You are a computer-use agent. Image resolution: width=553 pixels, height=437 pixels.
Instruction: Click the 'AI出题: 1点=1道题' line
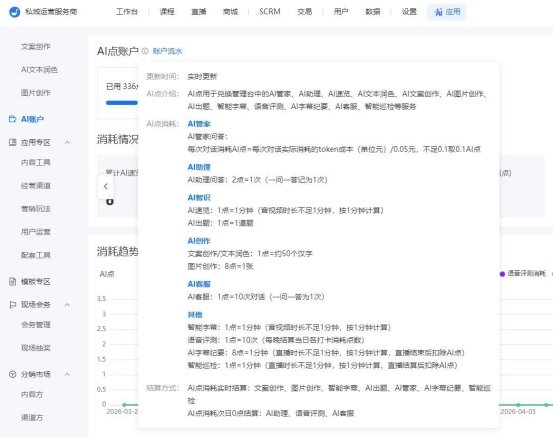(x=220, y=223)
